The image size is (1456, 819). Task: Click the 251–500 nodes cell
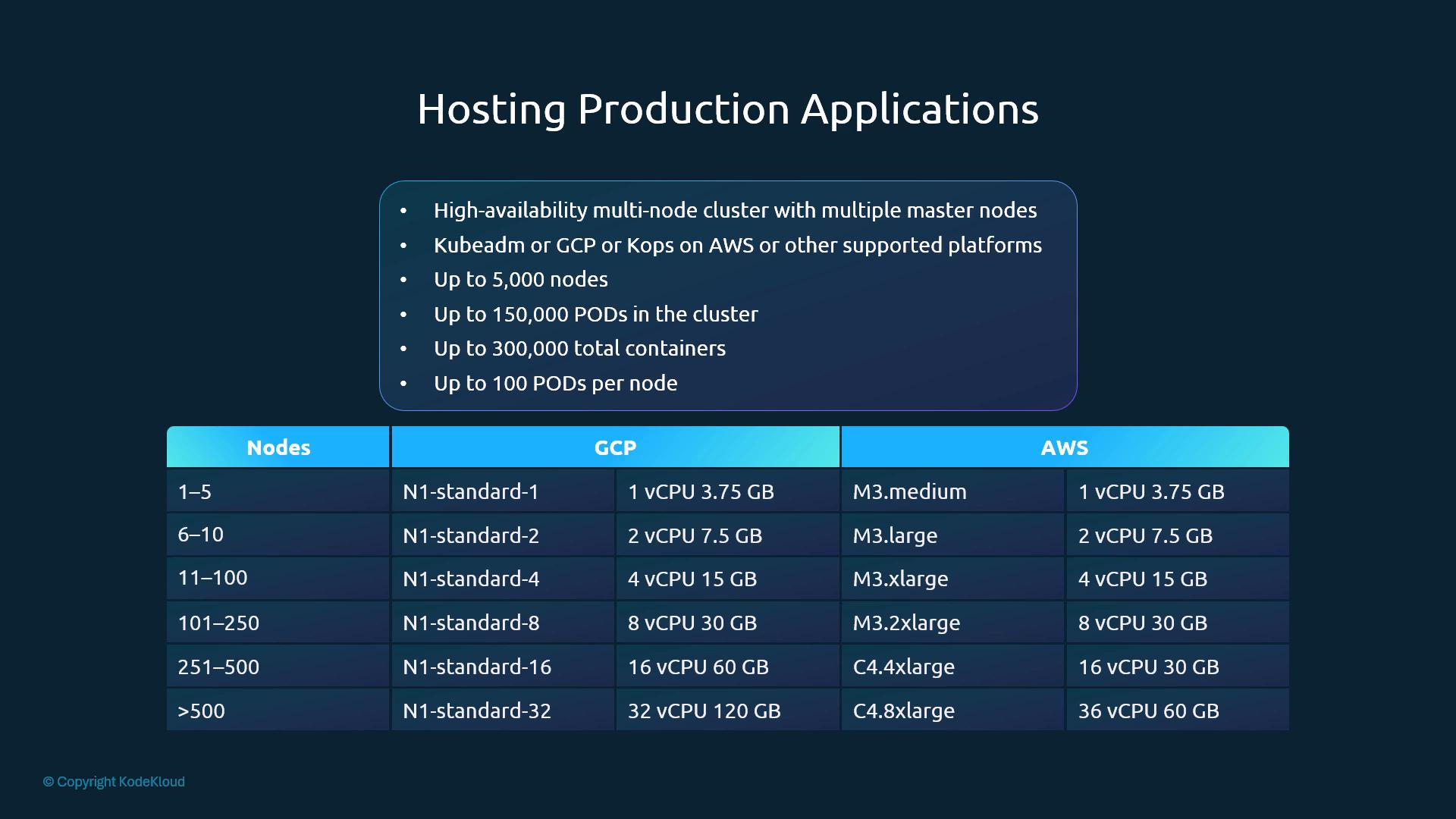(x=278, y=667)
